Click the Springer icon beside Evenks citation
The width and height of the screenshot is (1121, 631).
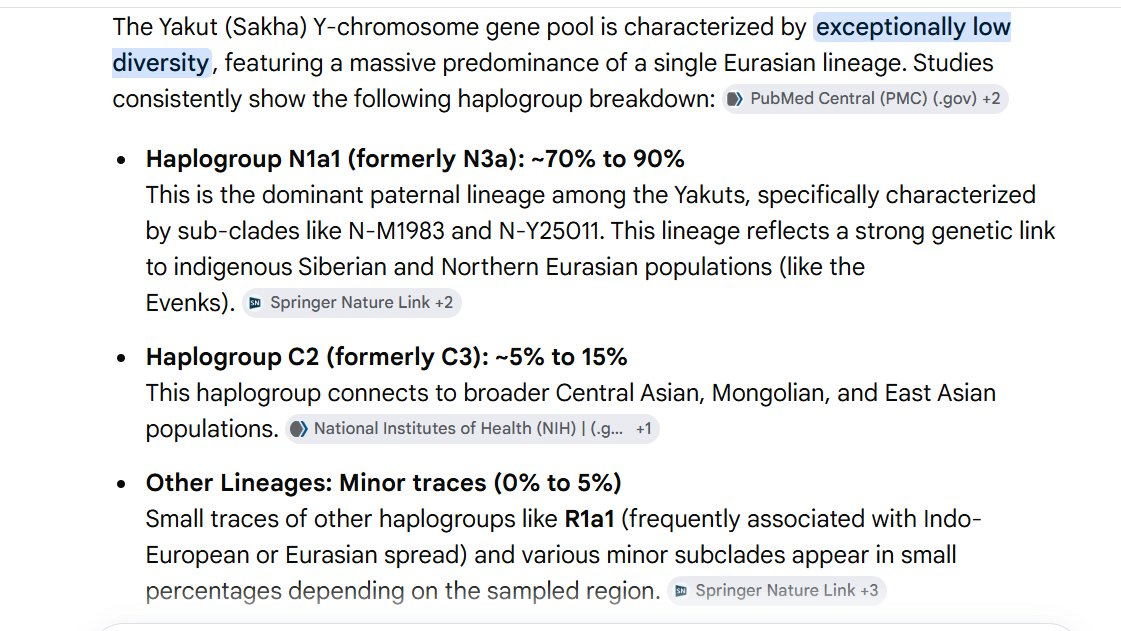[x=255, y=303]
